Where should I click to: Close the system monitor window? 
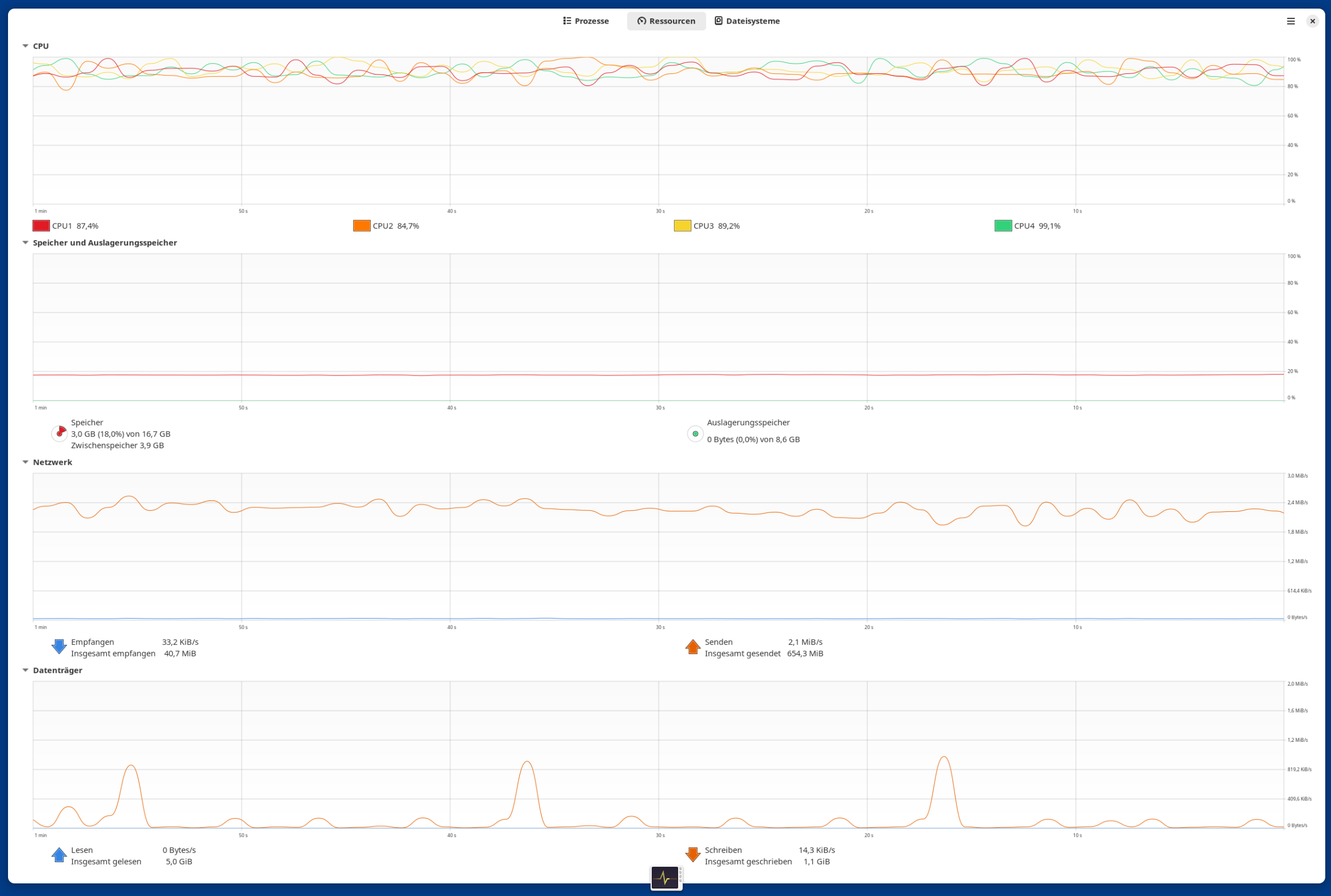point(1312,21)
